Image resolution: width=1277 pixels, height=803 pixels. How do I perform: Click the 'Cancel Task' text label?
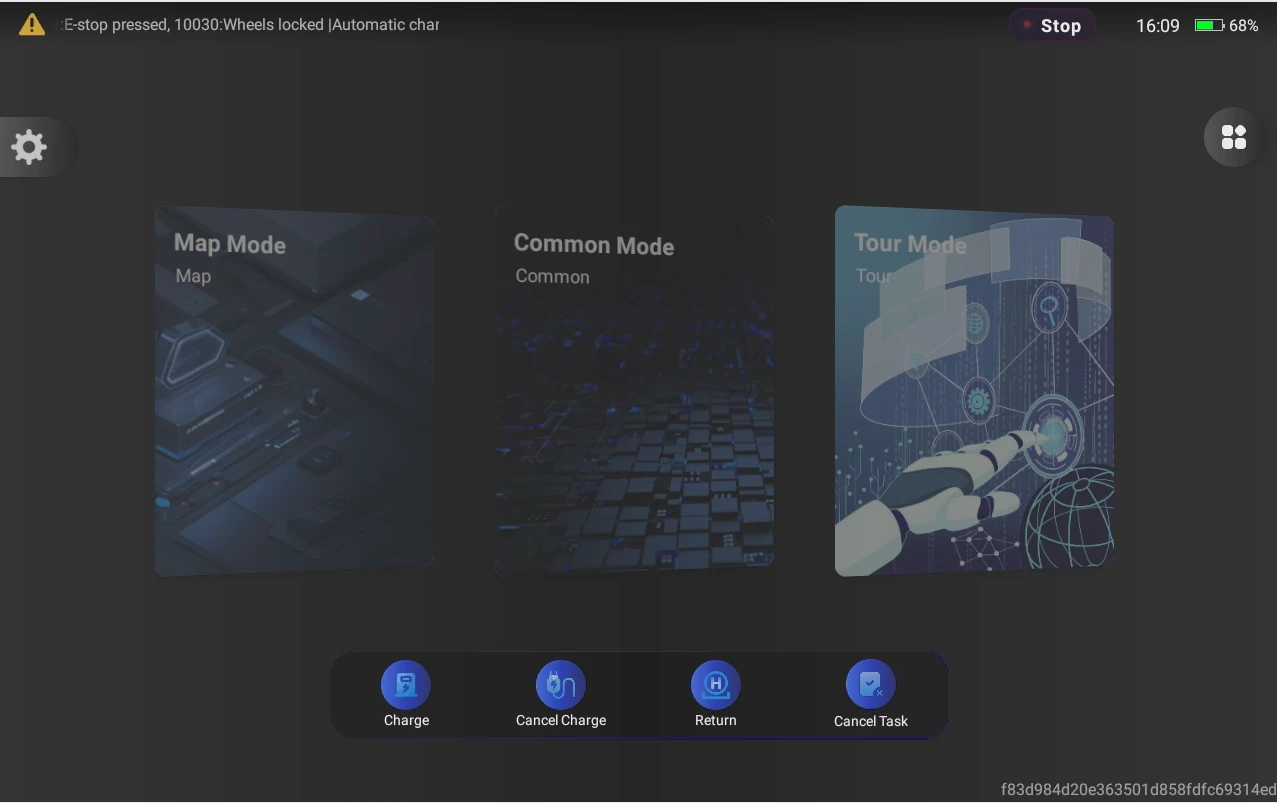871,721
